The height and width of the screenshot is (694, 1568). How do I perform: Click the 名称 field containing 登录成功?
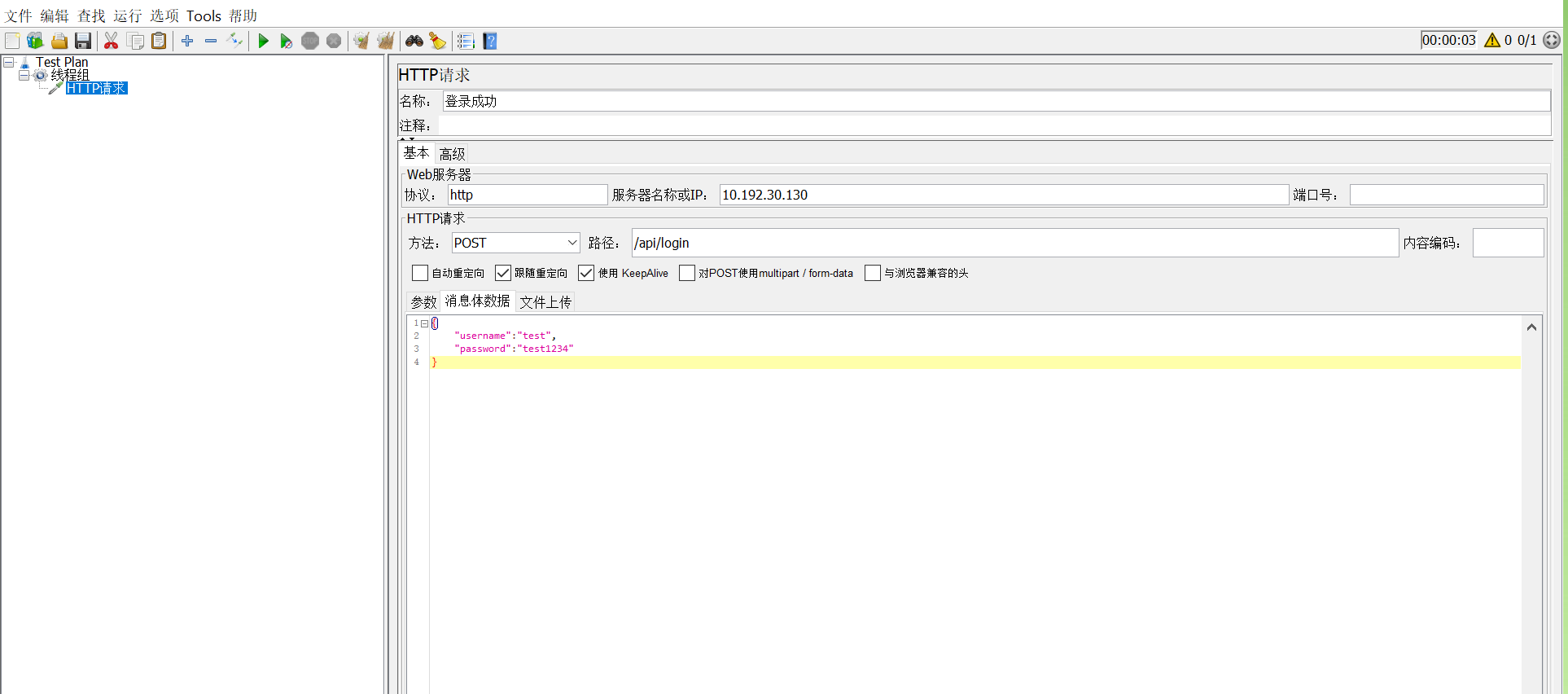coord(996,101)
